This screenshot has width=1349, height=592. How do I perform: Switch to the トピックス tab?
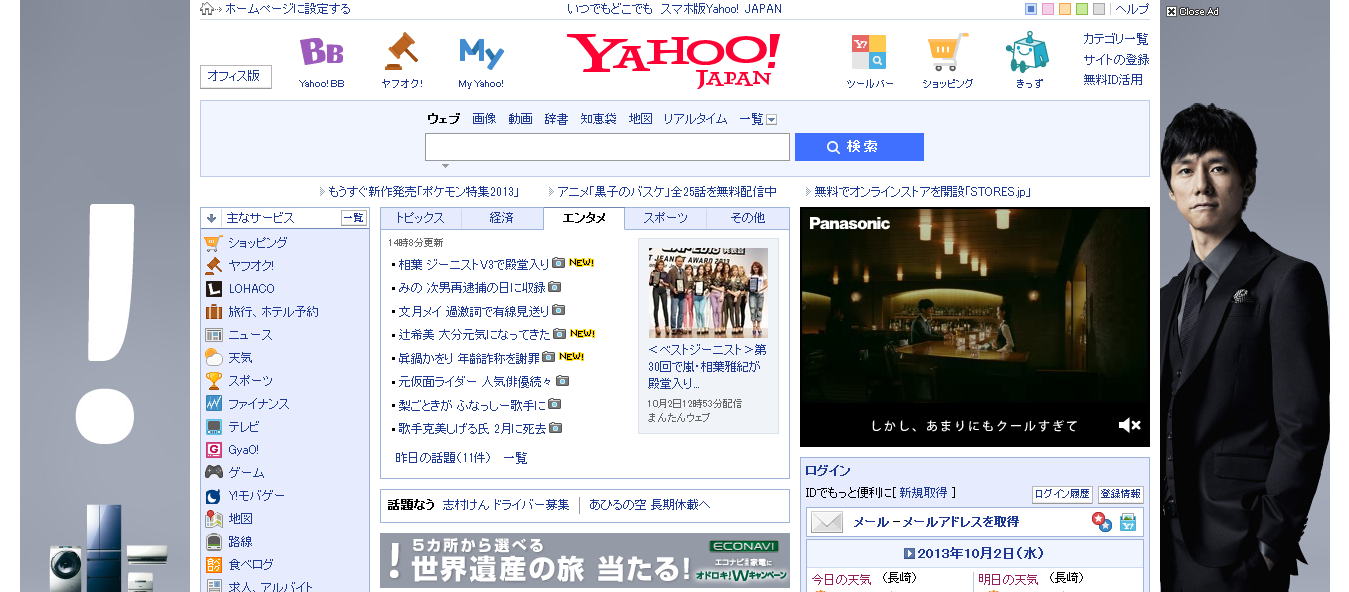tap(420, 218)
